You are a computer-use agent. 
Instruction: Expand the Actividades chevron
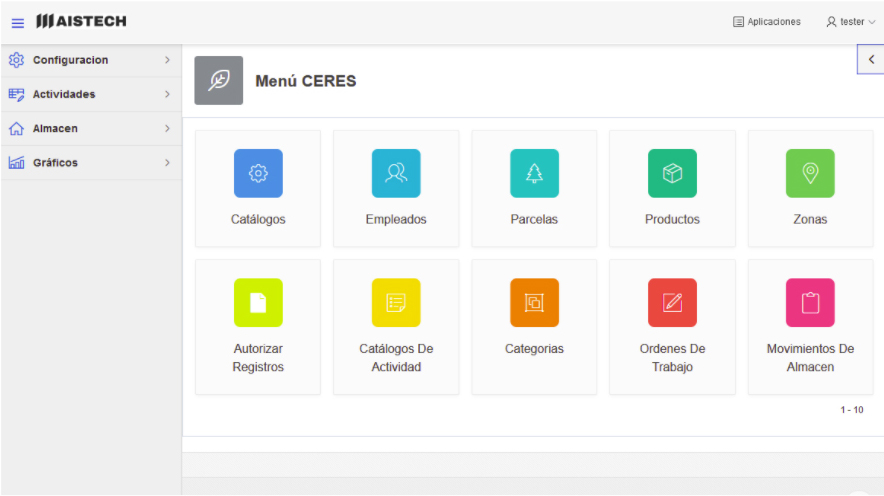pyautogui.click(x=167, y=94)
